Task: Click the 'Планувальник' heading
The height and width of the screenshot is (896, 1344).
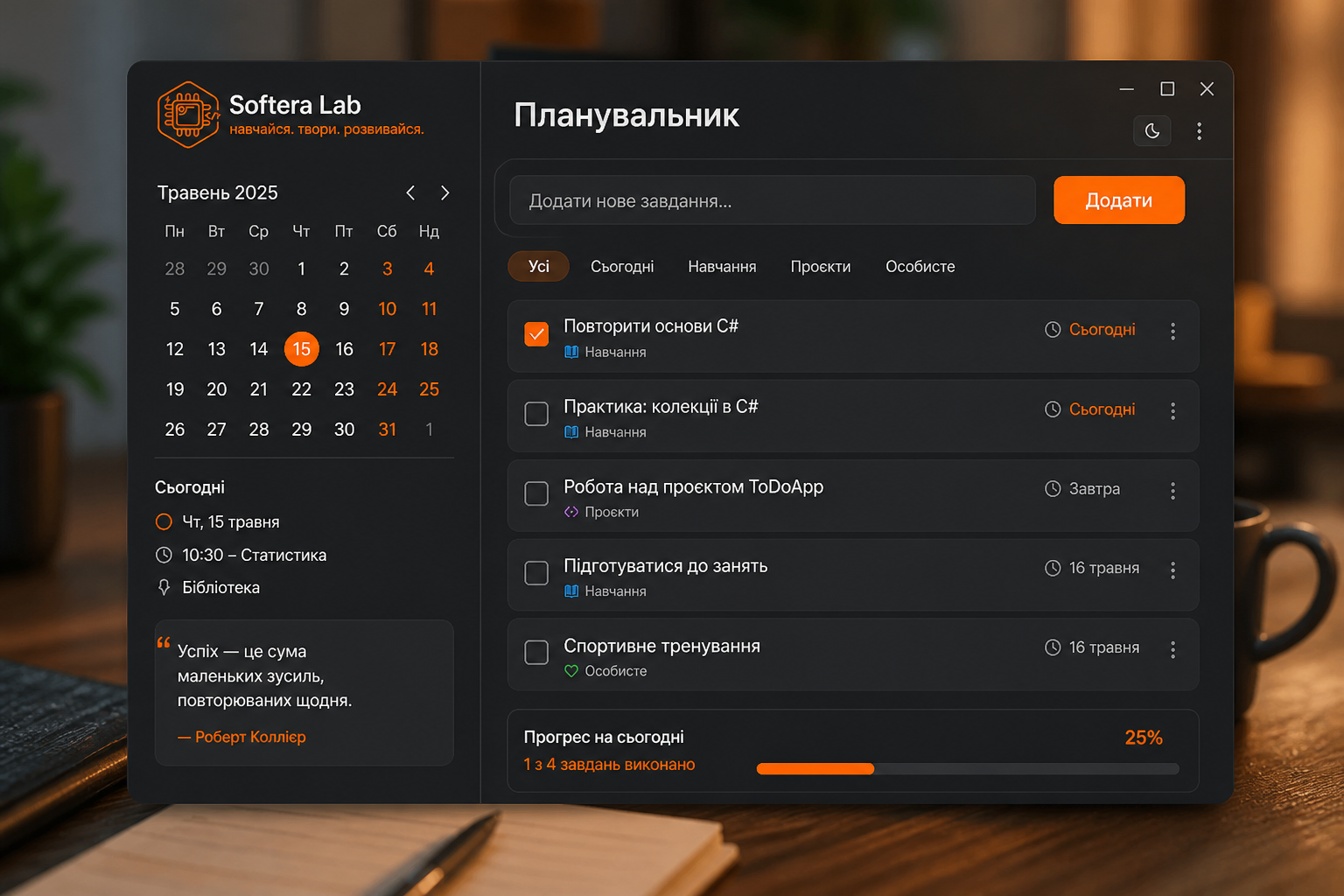Action: pyautogui.click(x=626, y=115)
